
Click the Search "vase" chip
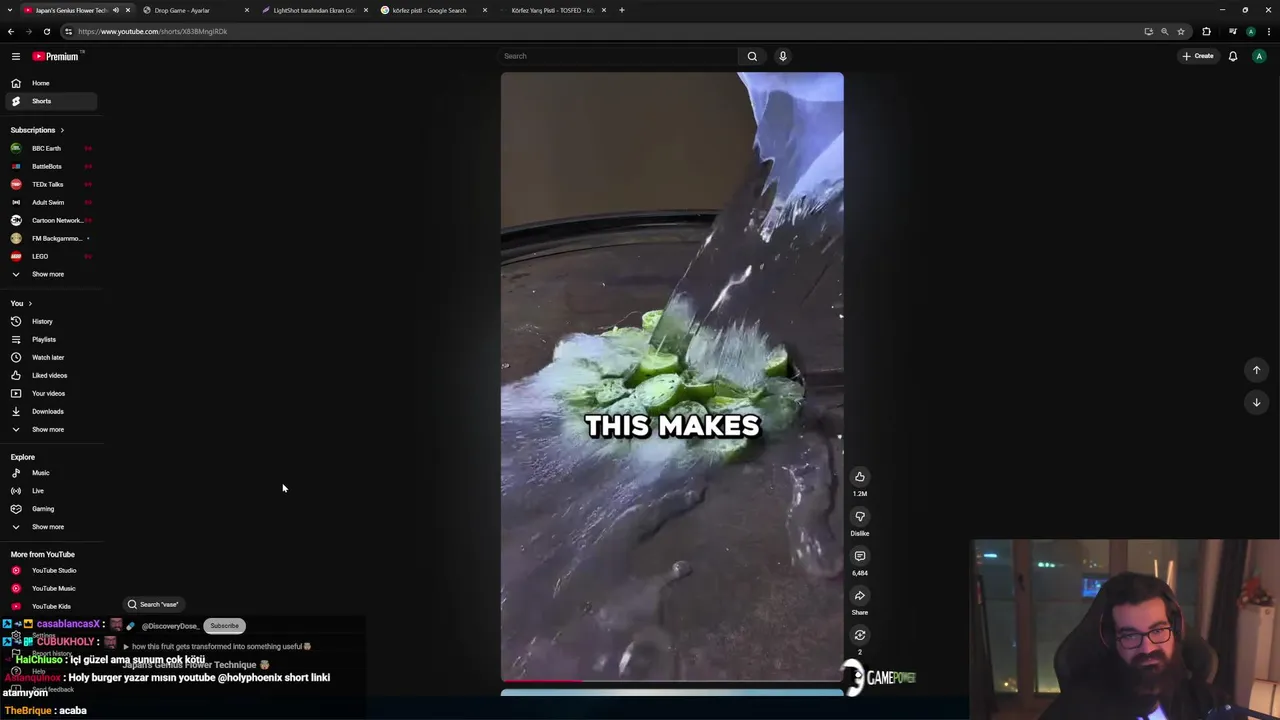point(153,604)
